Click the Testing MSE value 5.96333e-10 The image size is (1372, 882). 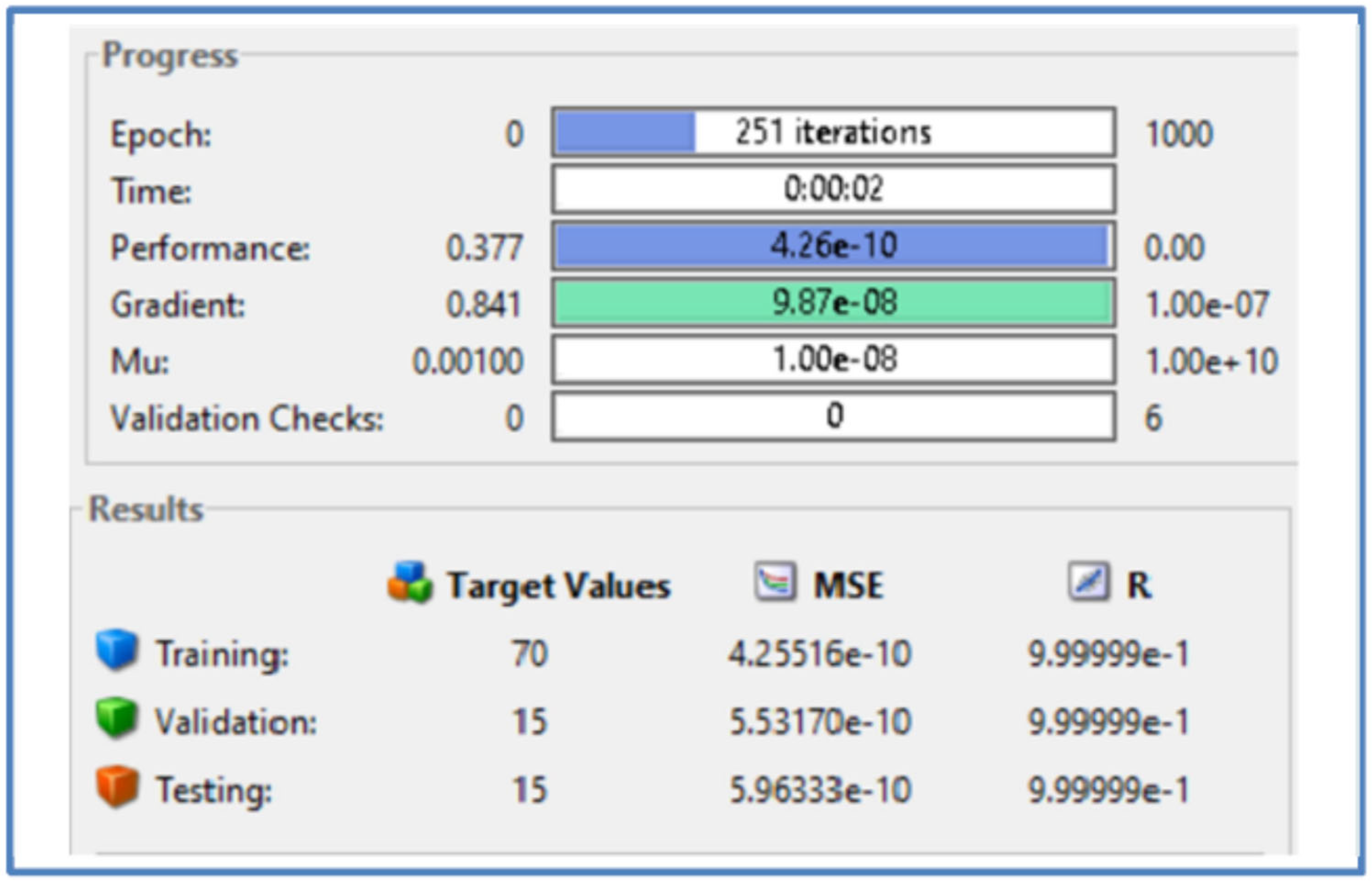click(x=820, y=790)
